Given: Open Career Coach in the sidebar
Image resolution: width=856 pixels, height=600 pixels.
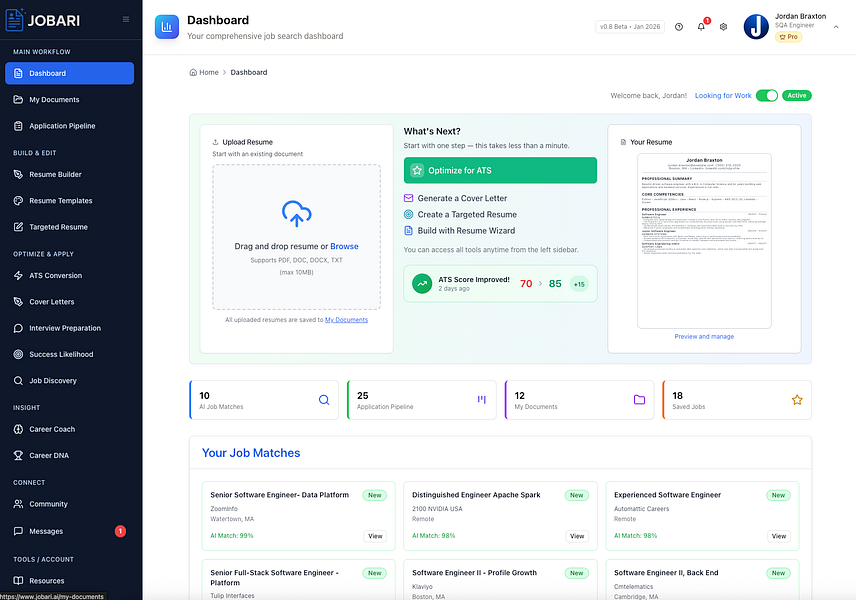Looking at the screenshot, I should click(69, 429).
